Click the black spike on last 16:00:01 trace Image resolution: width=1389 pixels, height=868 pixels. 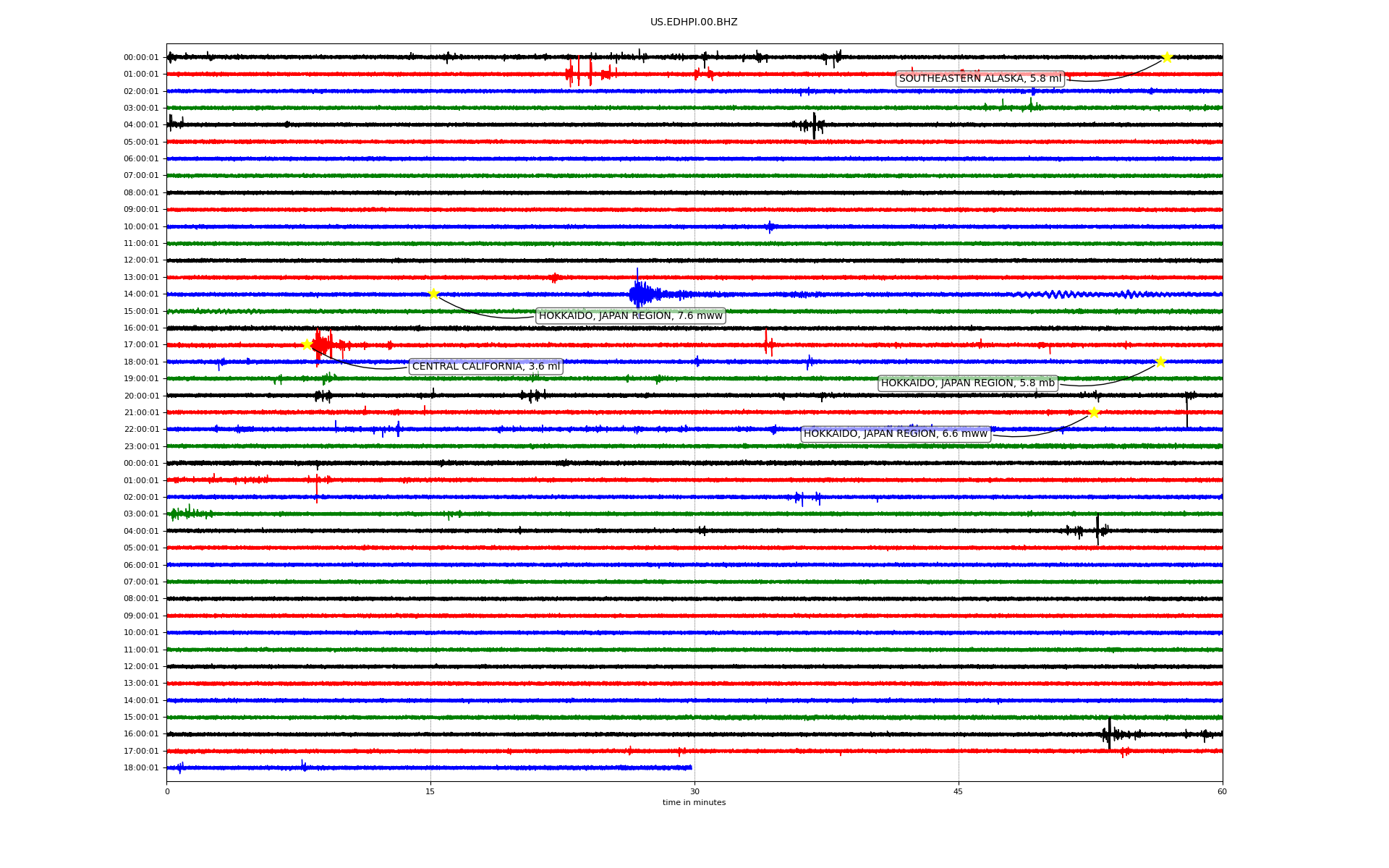pyautogui.click(x=1109, y=733)
